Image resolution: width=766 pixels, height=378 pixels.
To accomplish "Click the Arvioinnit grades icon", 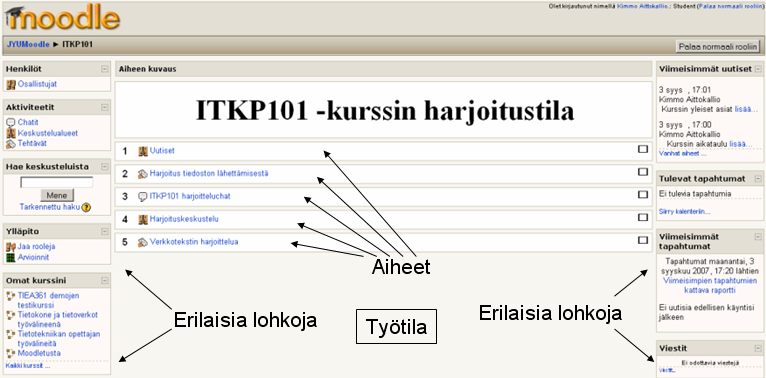I will (11, 257).
